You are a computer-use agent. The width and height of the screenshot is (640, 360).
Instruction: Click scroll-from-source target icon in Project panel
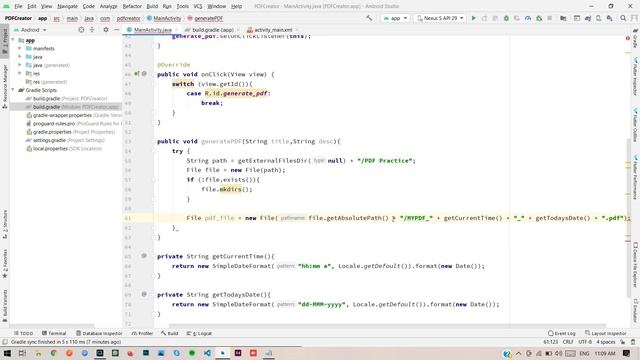[81, 30]
